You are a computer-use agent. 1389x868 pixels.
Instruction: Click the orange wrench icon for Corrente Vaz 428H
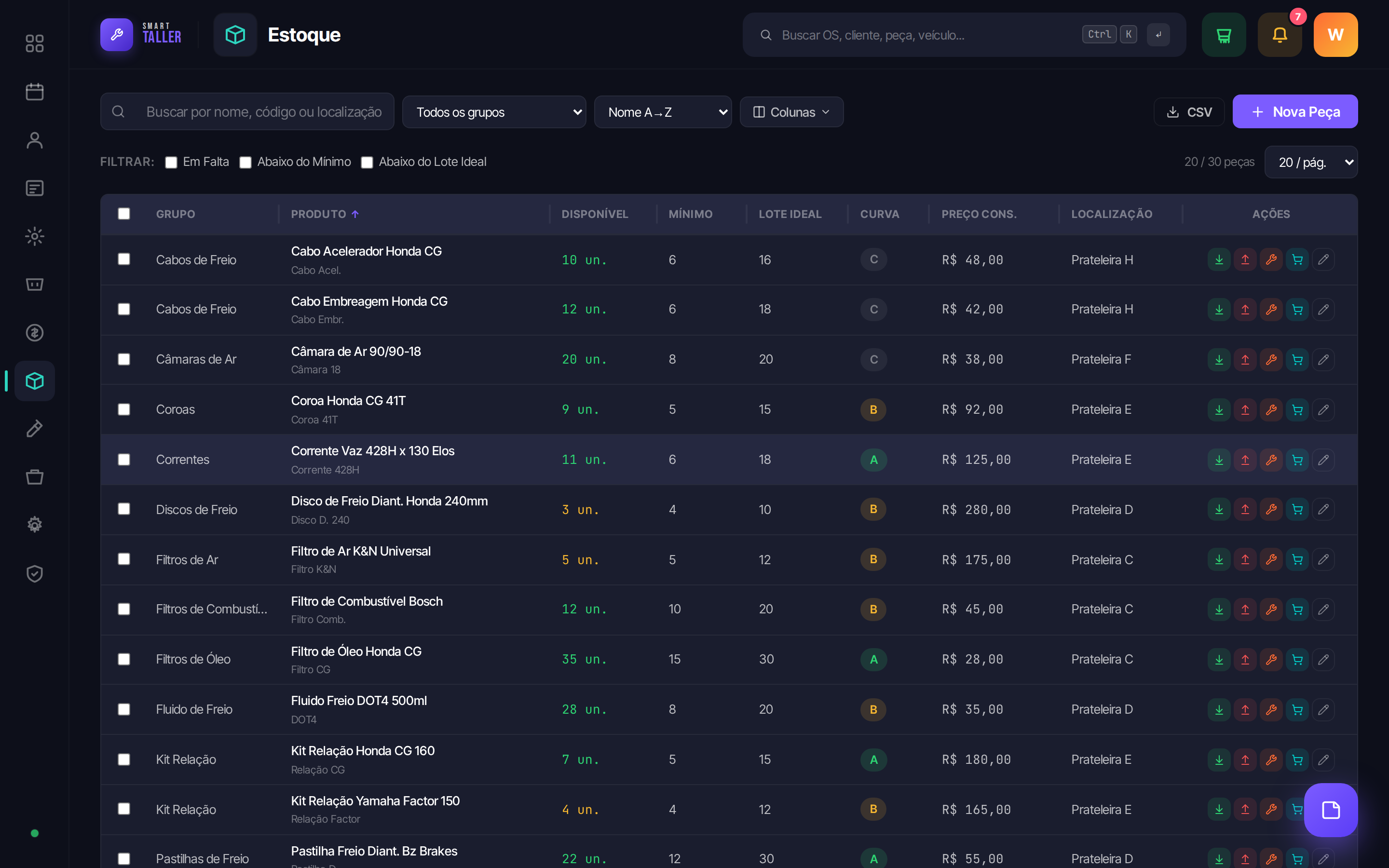(x=1271, y=460)
